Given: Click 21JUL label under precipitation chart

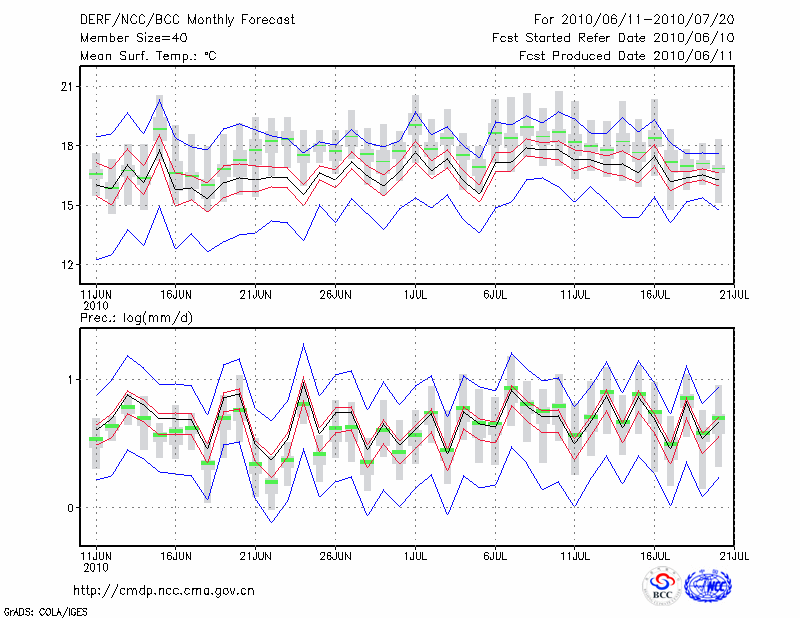Looking at the screenshot, I should 735,553.
